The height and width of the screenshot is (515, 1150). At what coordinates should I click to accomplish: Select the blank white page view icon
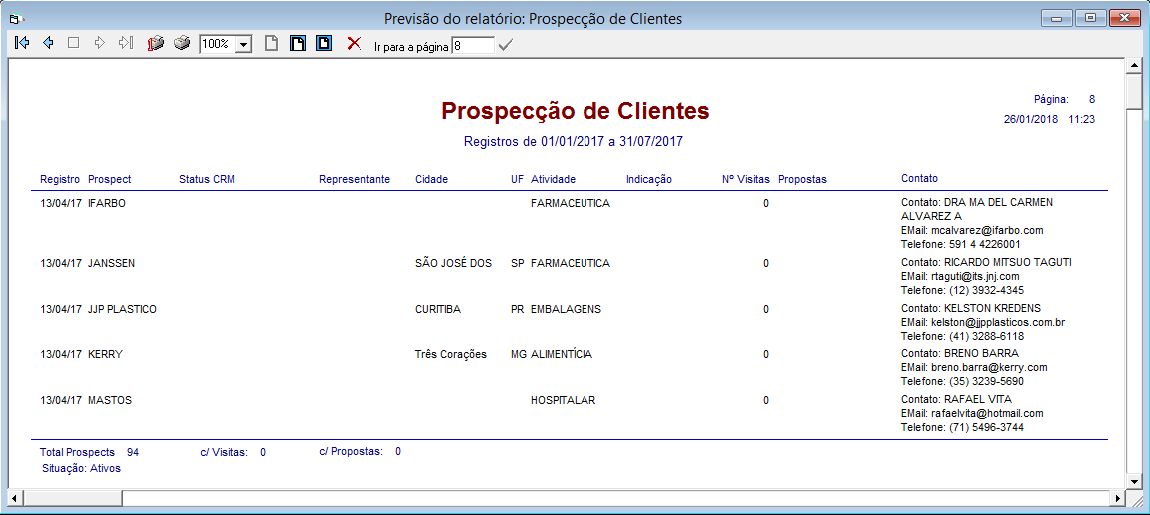pos(271,44)
